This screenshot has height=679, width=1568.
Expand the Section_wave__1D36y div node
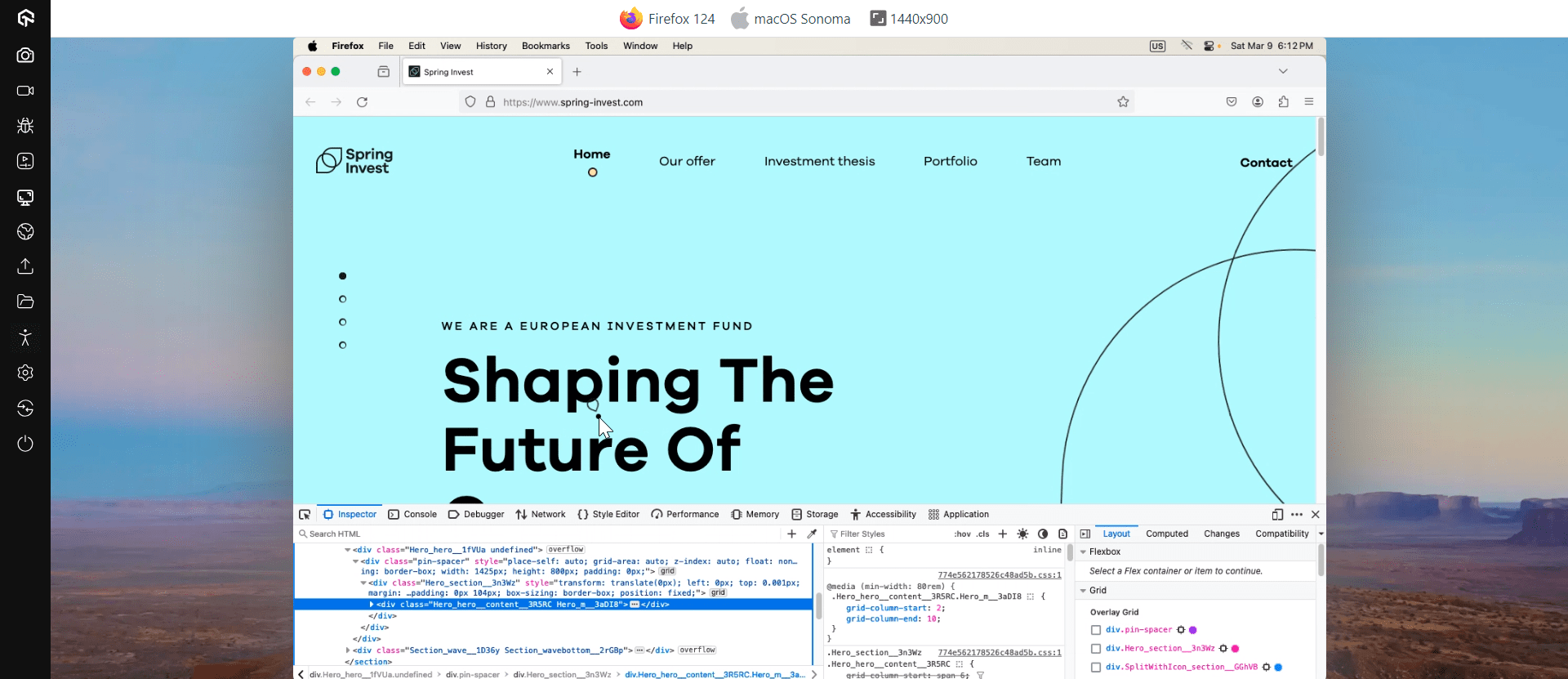348,650
